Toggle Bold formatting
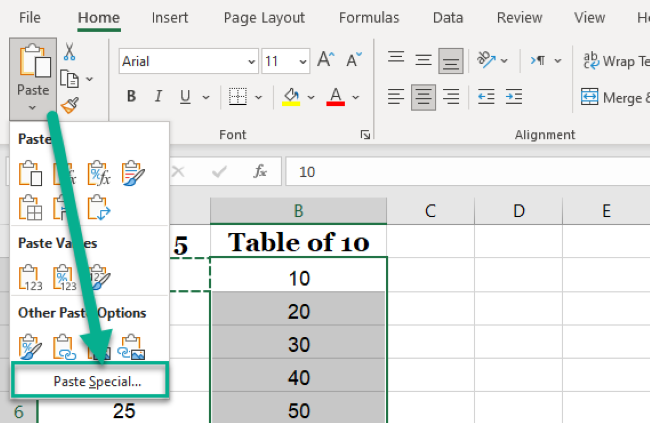This screenshot has height=423, width=650. (x=131, y=97)
